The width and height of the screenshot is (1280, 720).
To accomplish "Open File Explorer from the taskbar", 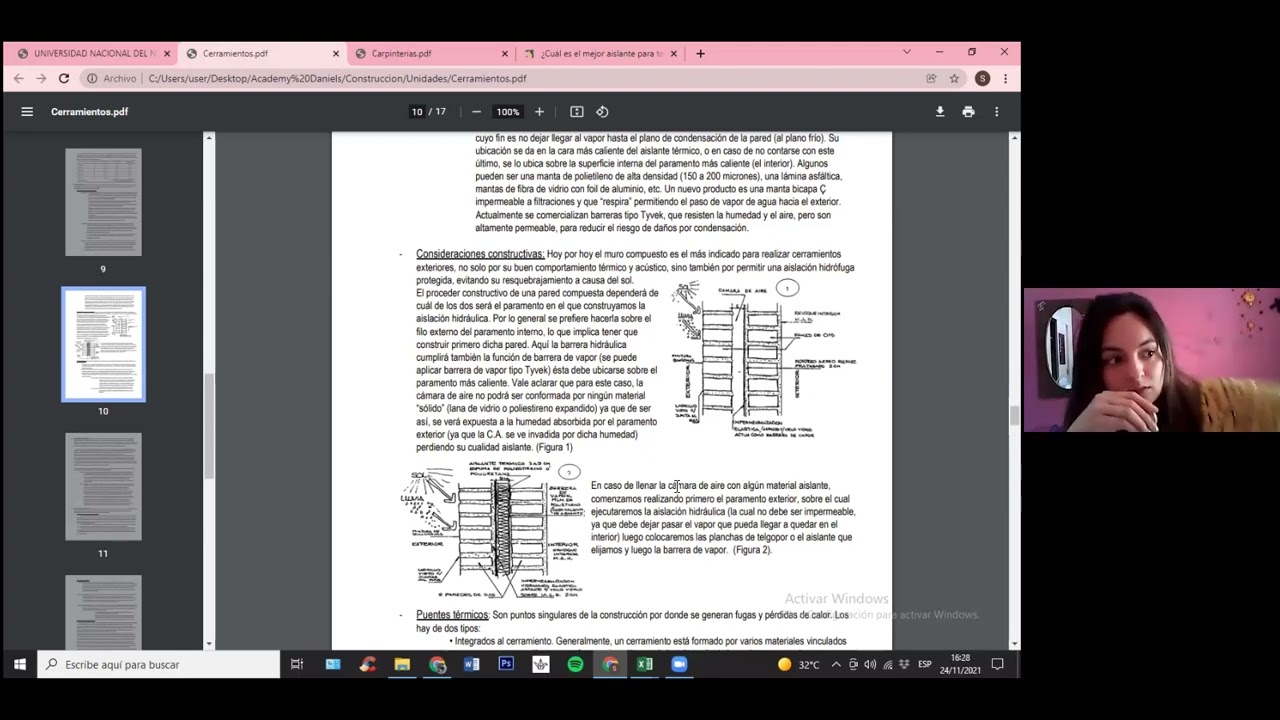I will coord(402,664).
